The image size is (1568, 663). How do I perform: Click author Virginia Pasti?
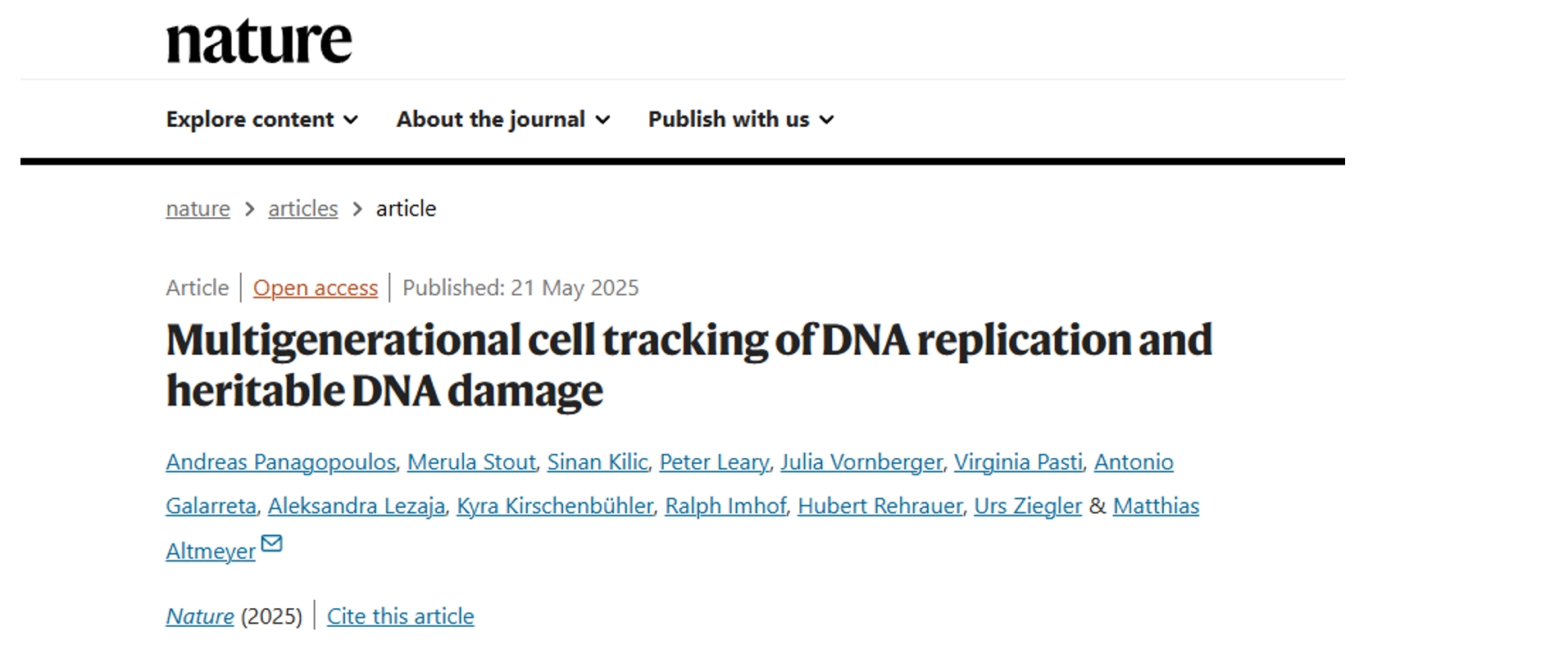click(x=1018, y=462)
